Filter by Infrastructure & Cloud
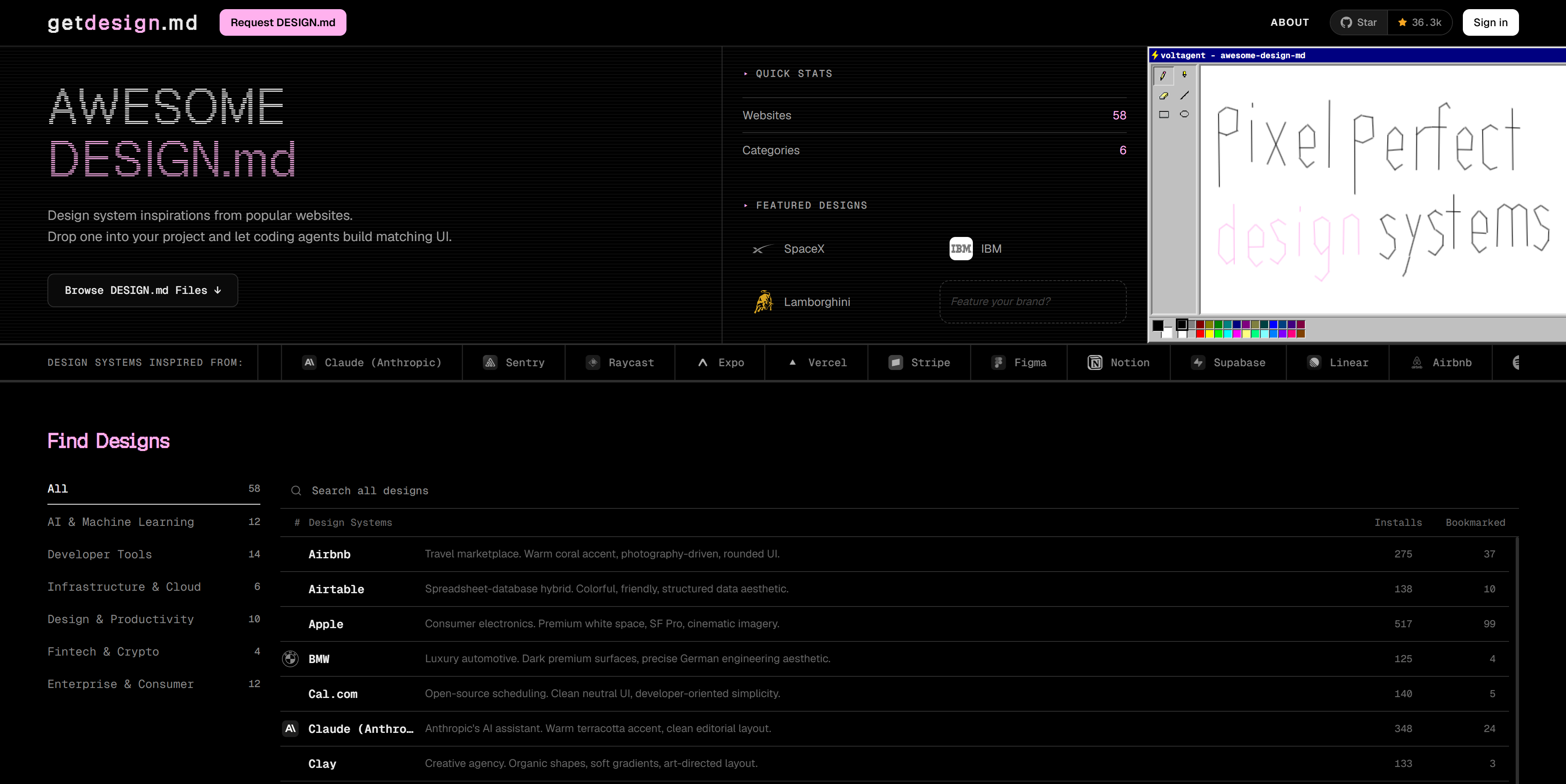 pyautogui.click(x=154, y=587)
